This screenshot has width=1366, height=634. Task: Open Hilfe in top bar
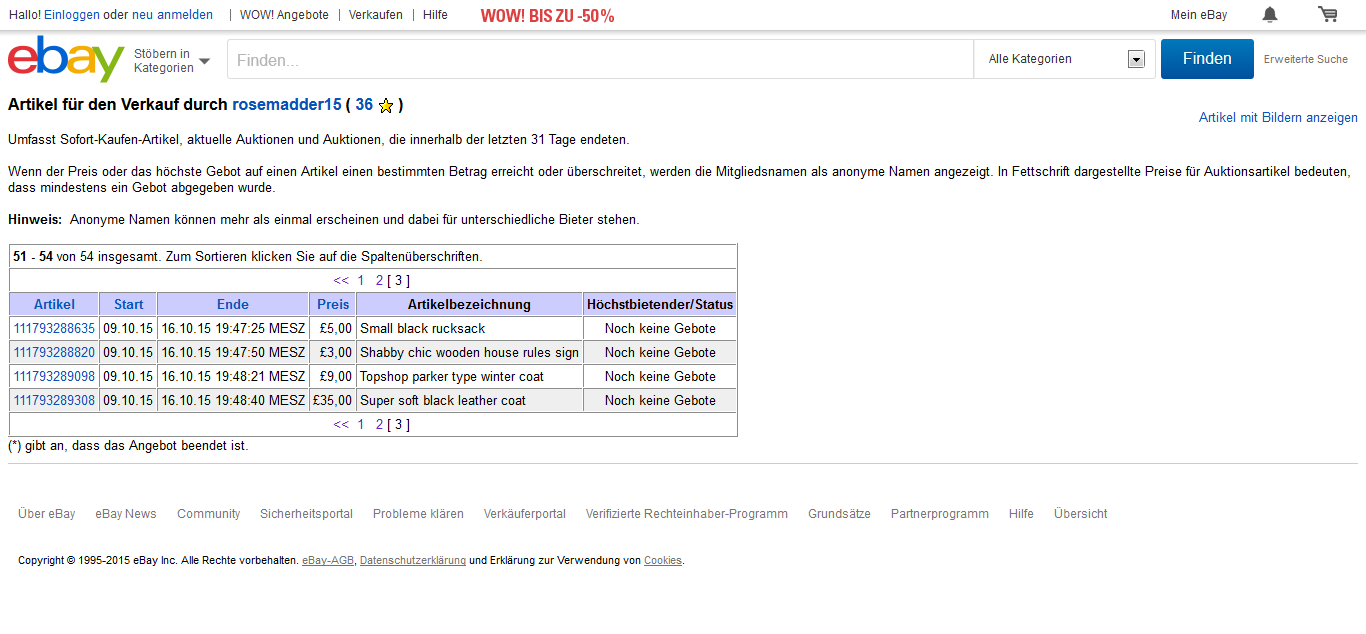(435, 15)
